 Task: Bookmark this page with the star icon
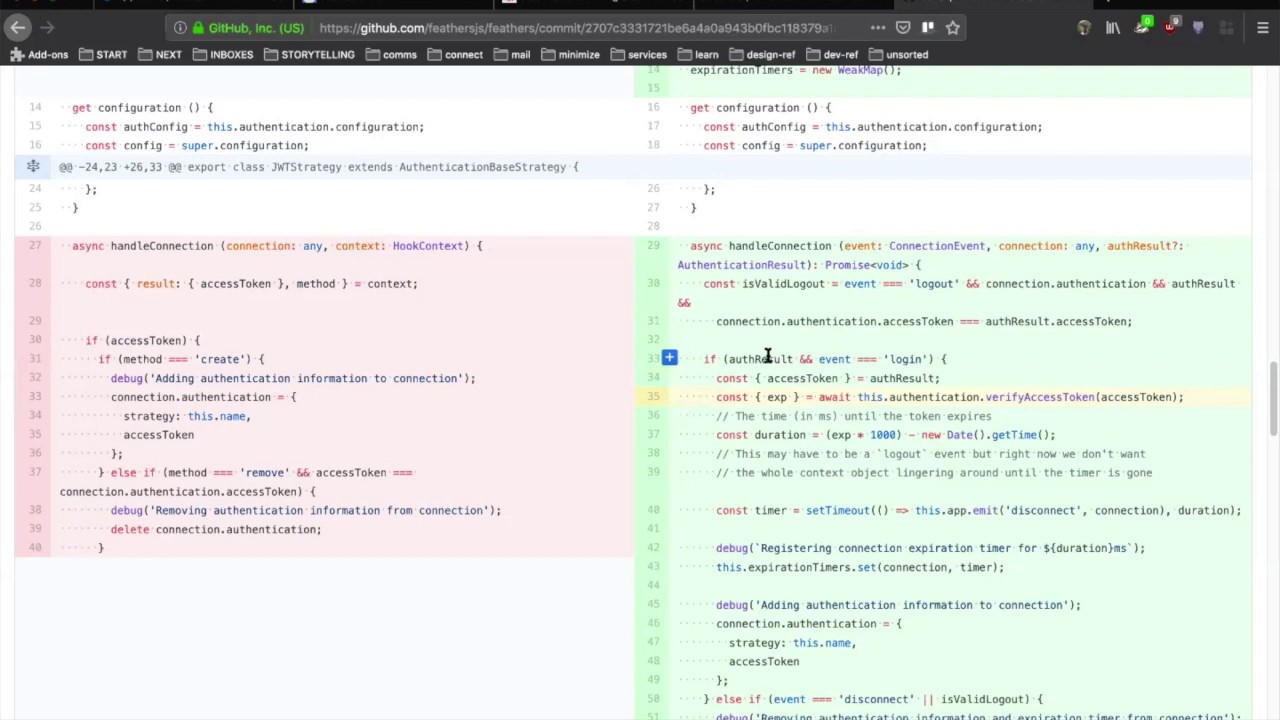(952, 28)
